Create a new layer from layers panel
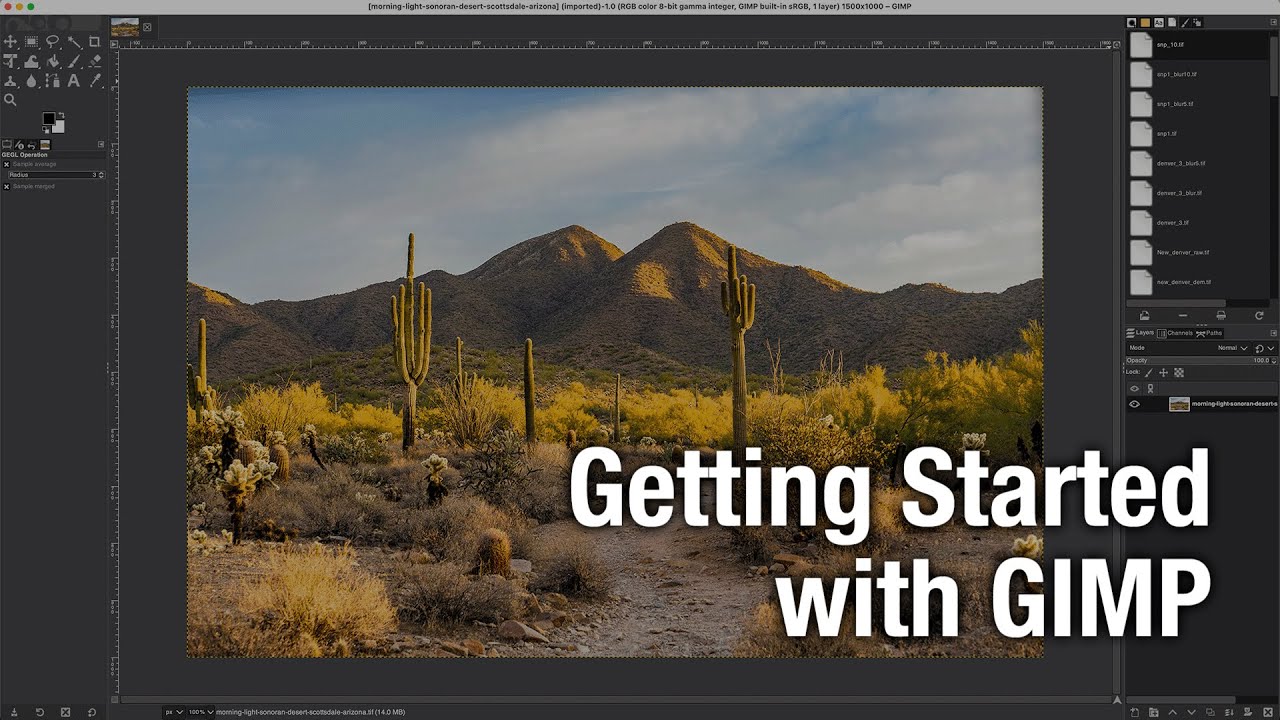Image resolution: width=1280 pixels, height=720 pixels. point(1134,712)
